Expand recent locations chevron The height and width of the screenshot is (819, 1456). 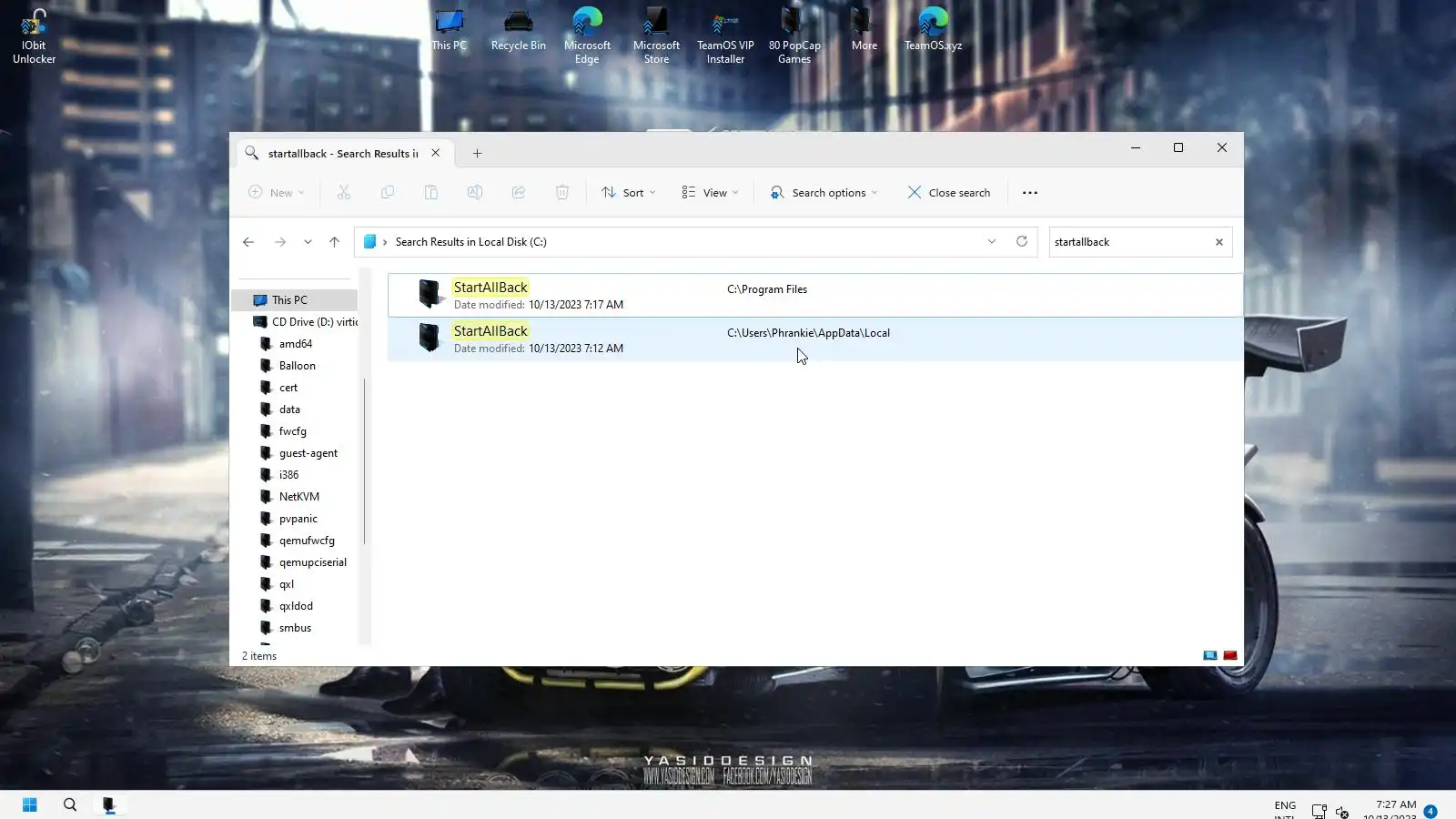308,242
